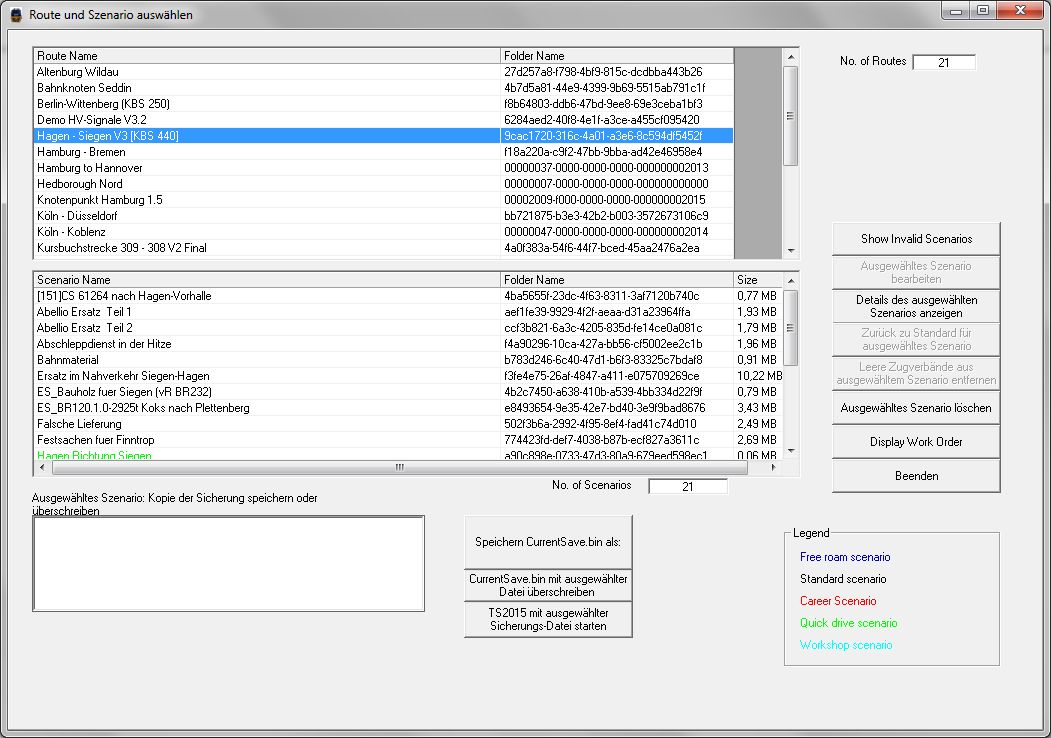This screenshot has height=738, width=1051.
Task: Click right arrow of horizontal scrollbar
Action: click(774, 467)
